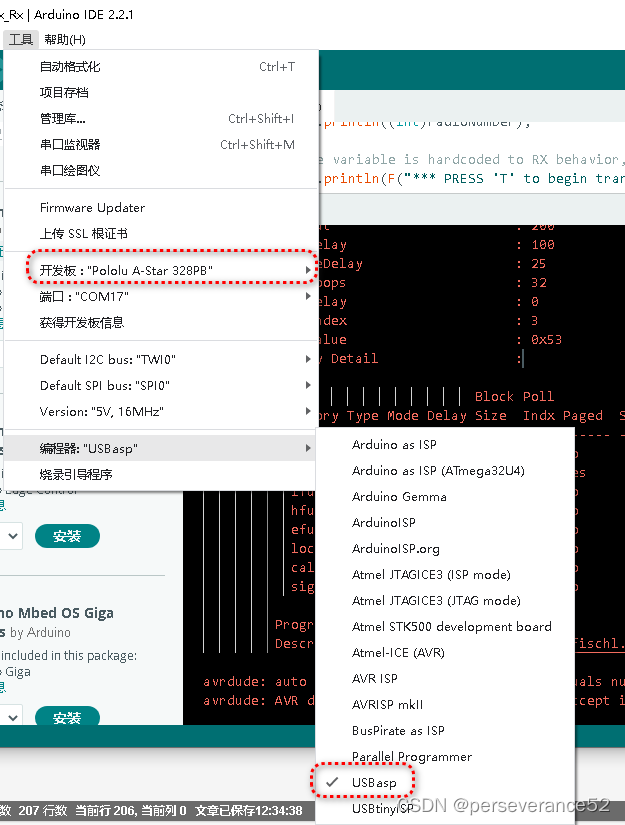Select Atmel-ICE (AVR) programmer

coord(445,653)
